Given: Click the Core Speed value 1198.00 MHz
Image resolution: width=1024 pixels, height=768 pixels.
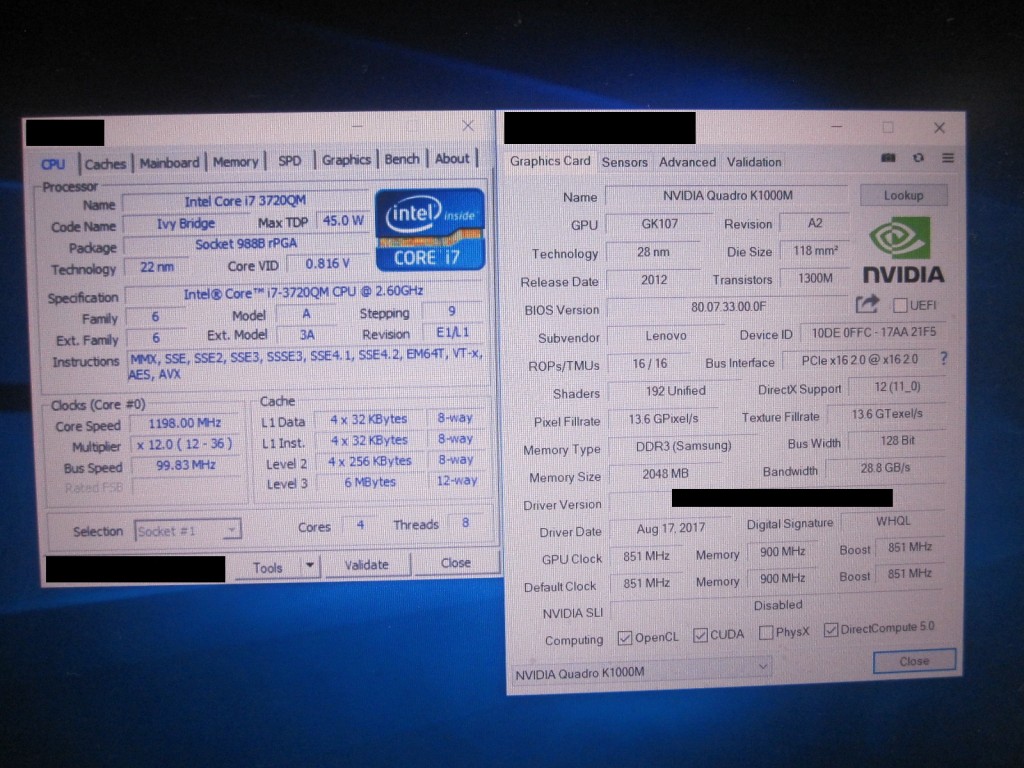Looking at the screenshot, I should 185,423.
